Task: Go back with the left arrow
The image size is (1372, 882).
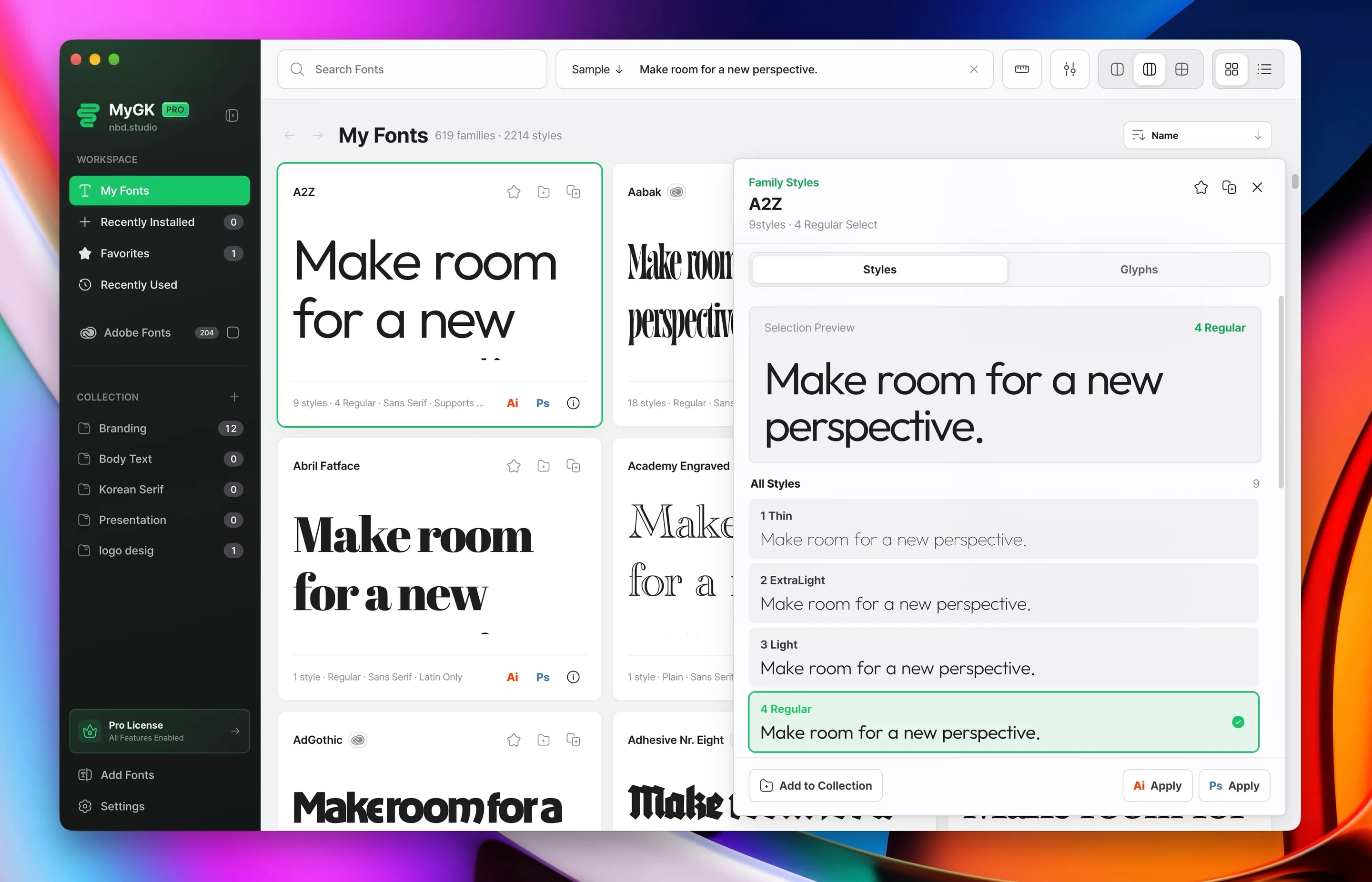Action: pos(290,136)
